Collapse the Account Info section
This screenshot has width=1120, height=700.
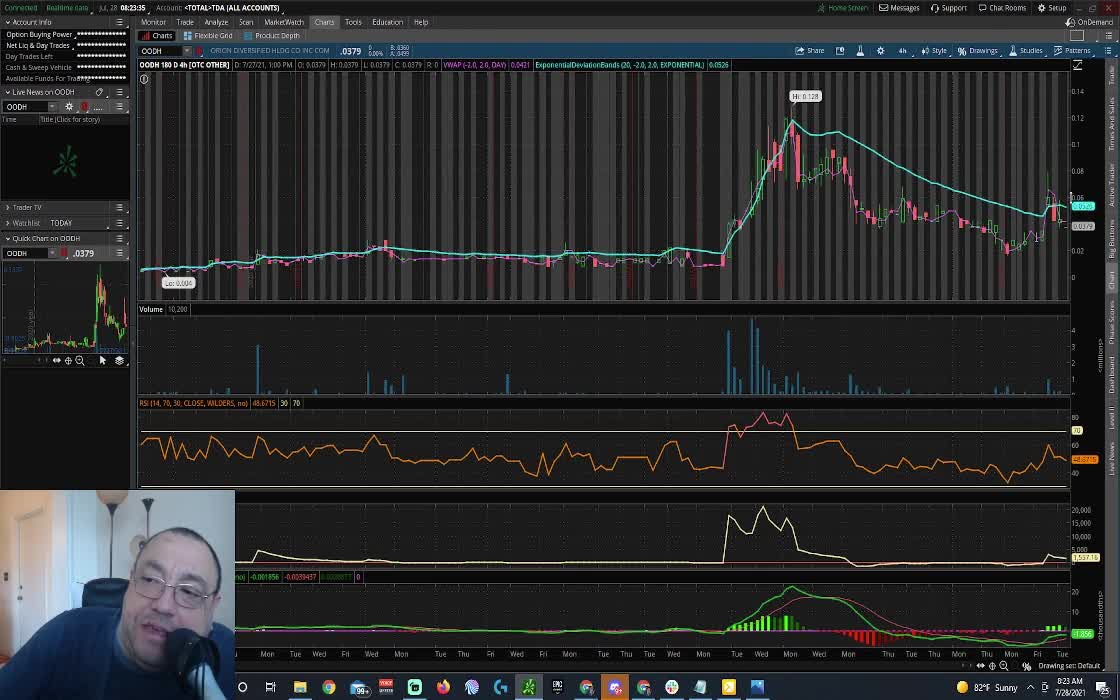[x=8, y=22]
